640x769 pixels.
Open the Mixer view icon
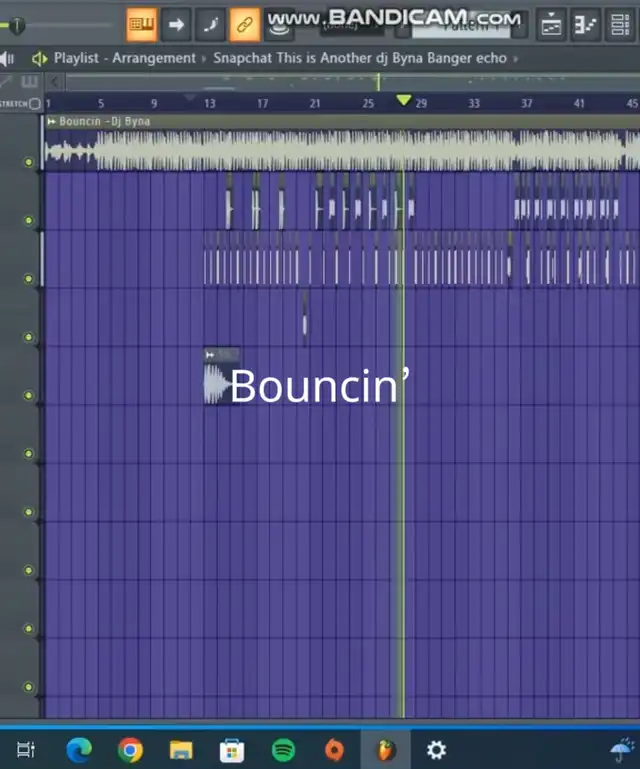[x=551, y=25]
